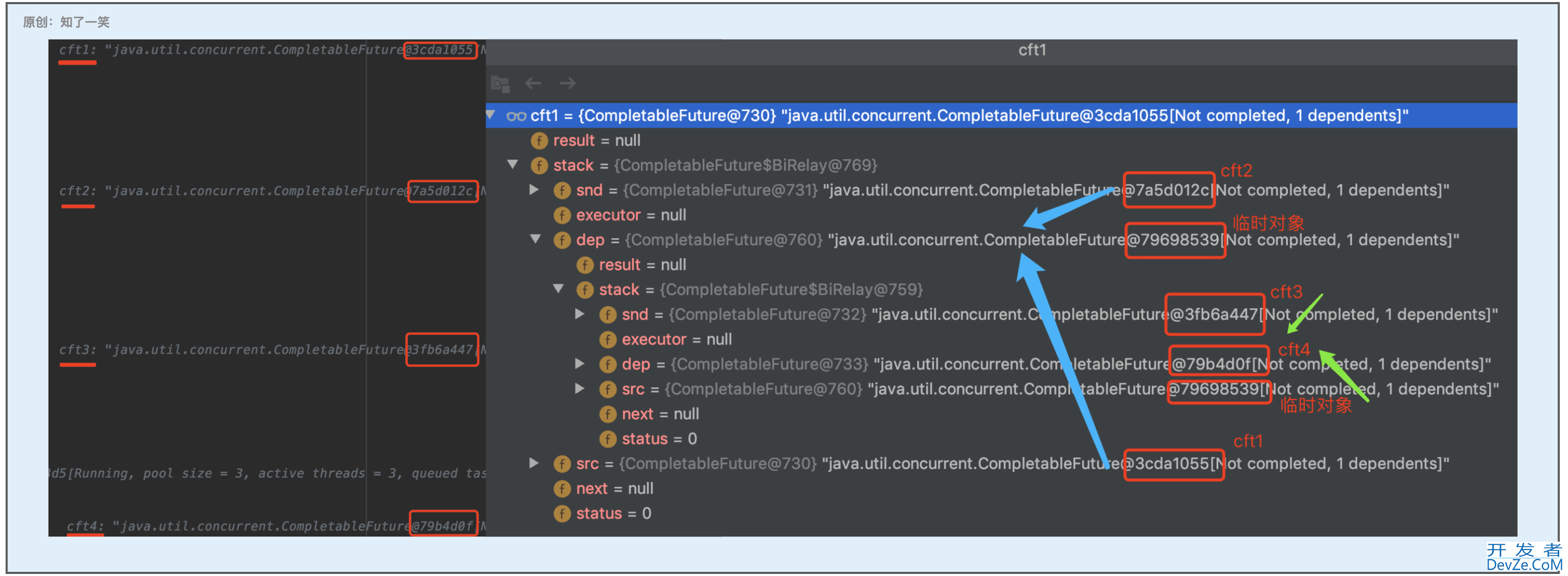Select the snd row with @3fb6a447
This screenshot has height=576, width=1568.
[1001, 315]
